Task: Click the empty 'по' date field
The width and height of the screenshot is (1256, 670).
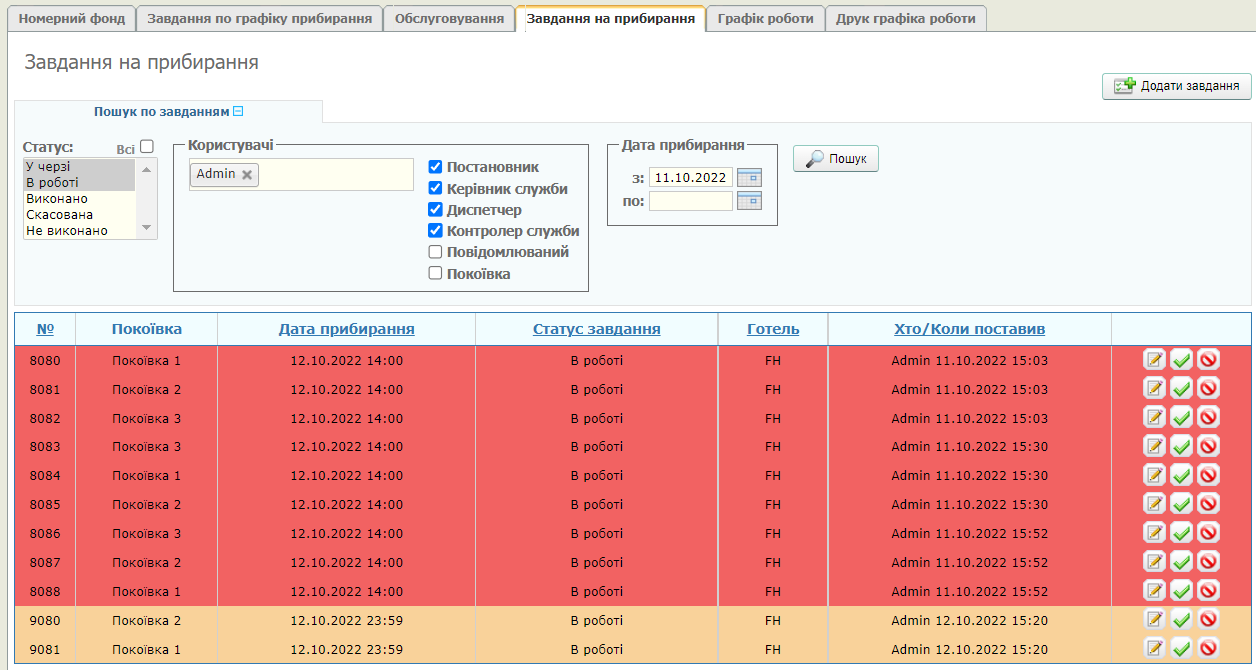Action: click(690, 201)
